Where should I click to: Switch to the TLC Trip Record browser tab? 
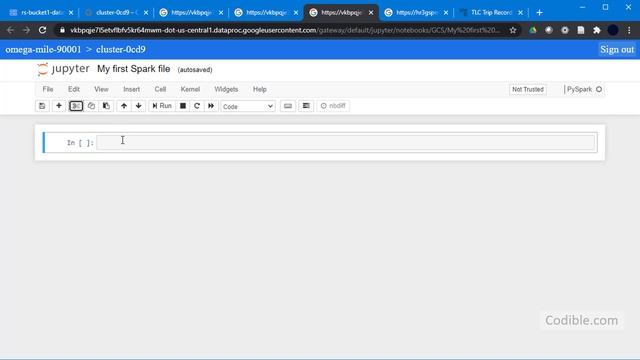point(491,13)
